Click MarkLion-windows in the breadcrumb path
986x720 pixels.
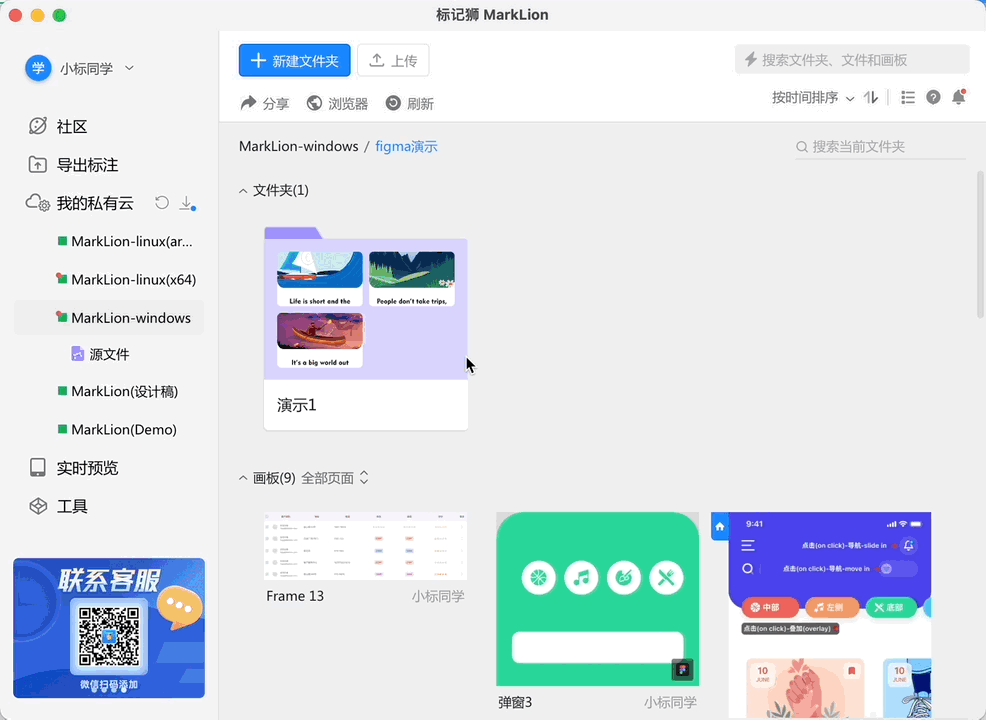click(298, 146)
